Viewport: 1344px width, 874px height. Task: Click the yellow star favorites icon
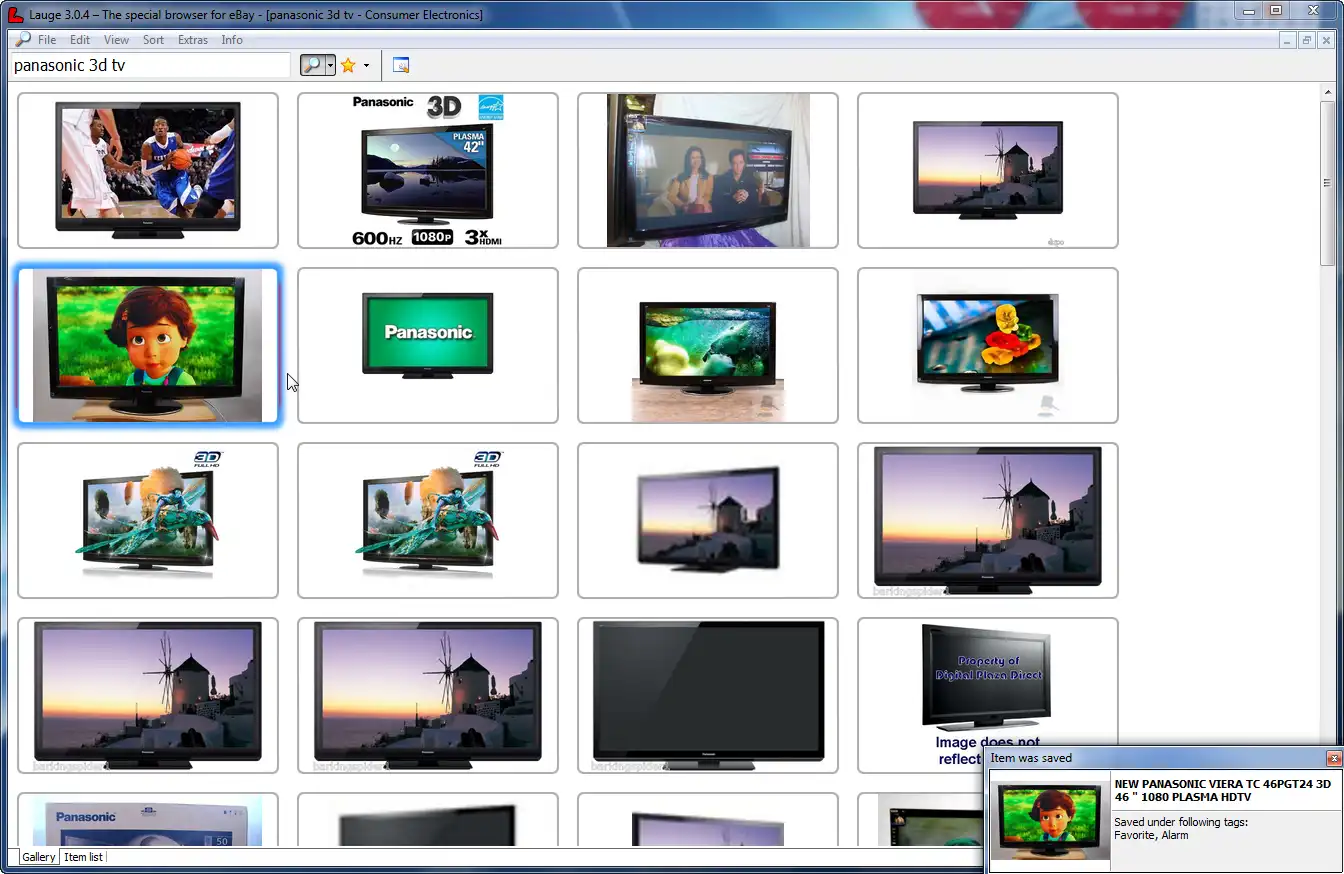(x=348, y=65)
